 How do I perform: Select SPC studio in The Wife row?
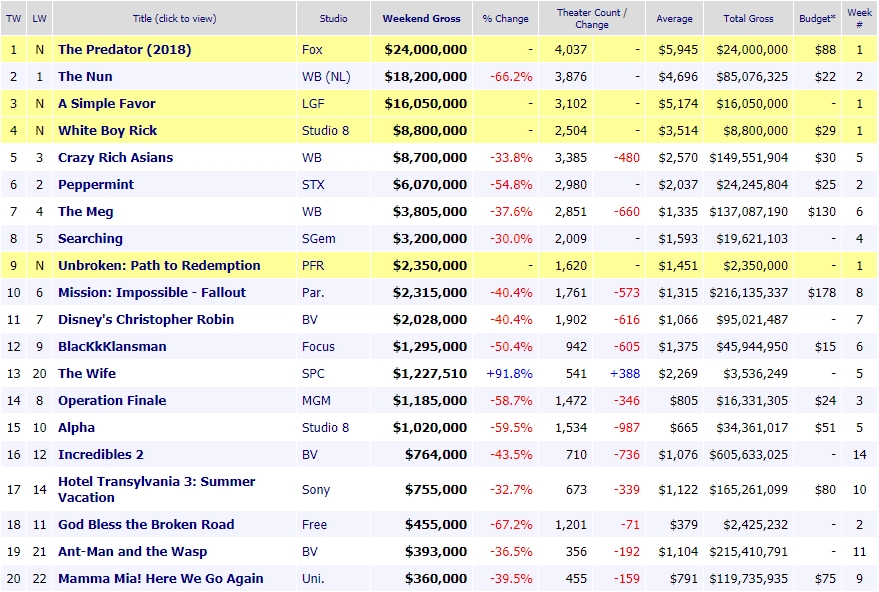tap(313, 373)
